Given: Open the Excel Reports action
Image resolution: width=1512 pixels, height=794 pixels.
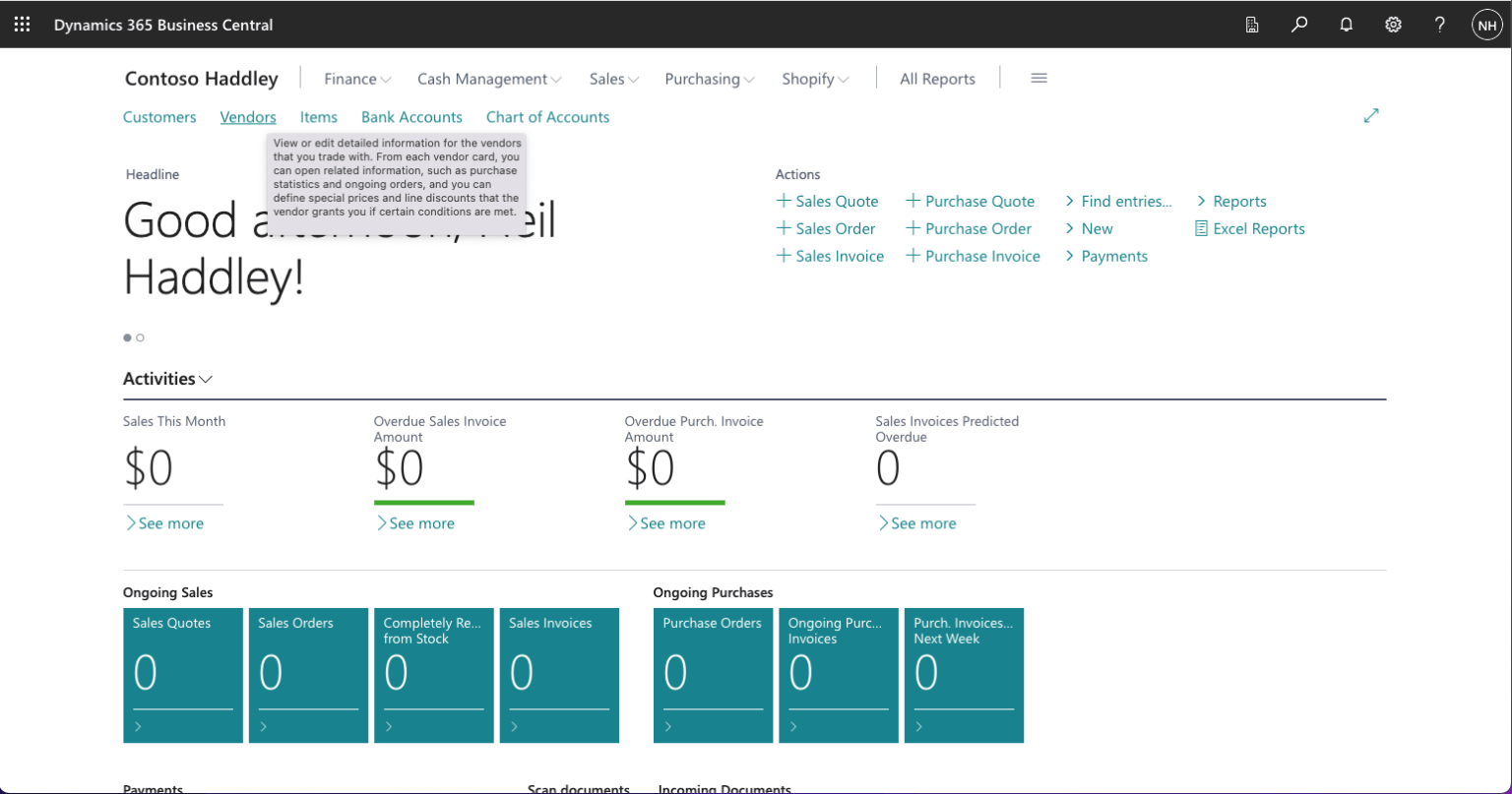Looking at the screenshot, I should click(x=1250, y=228).
